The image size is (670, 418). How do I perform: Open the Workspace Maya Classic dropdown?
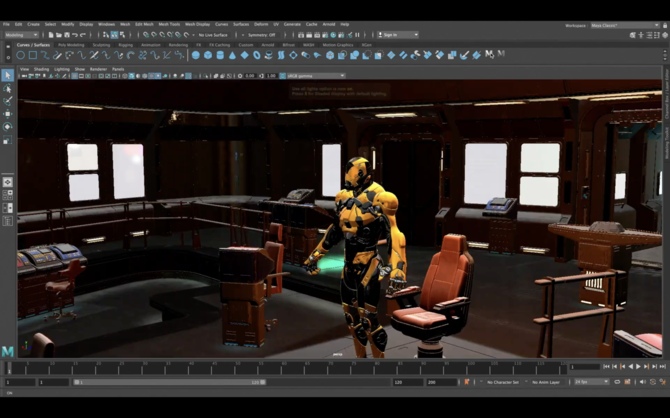[625, 25]
